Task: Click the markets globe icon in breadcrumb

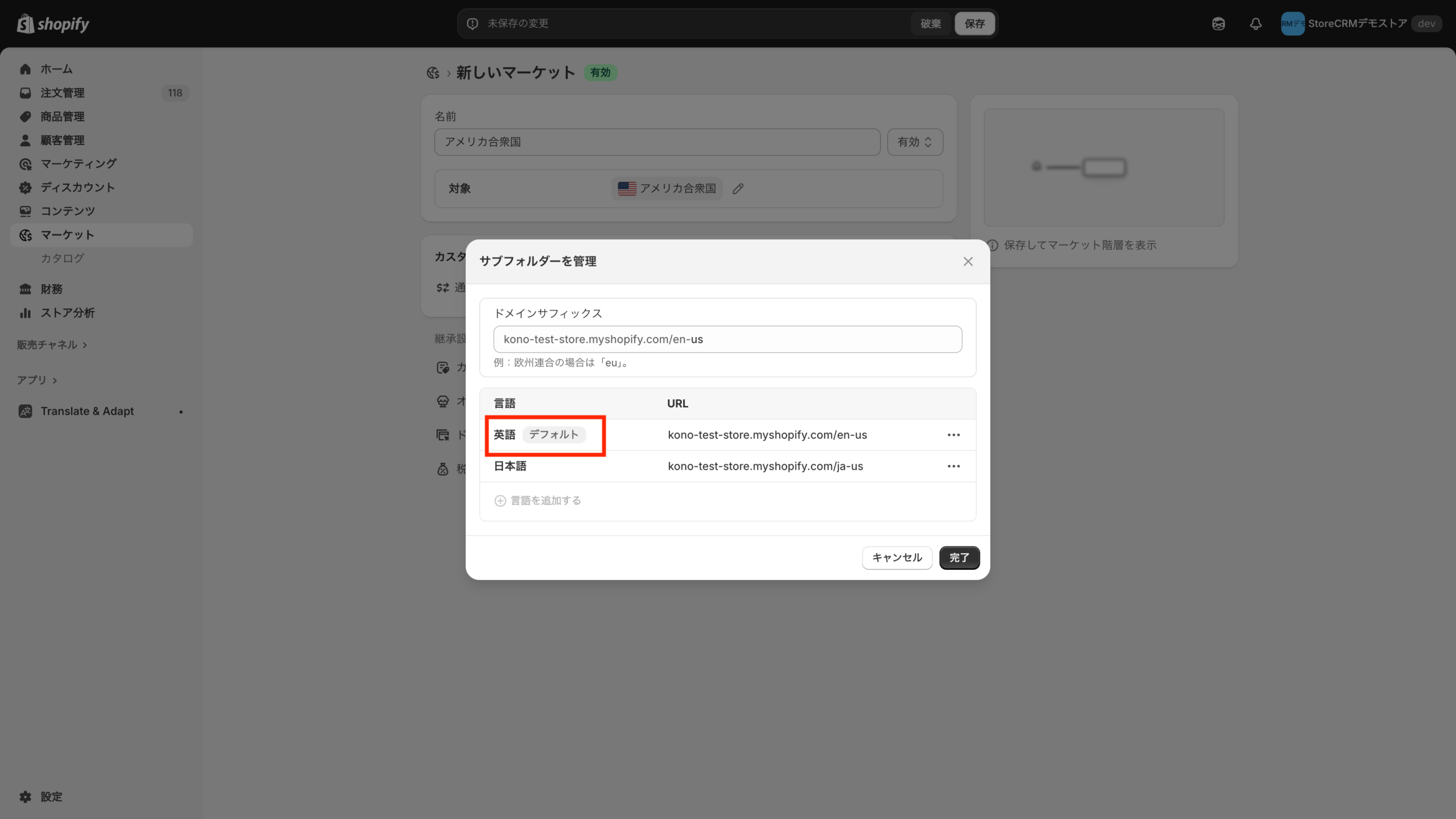Action: [433, 73]
